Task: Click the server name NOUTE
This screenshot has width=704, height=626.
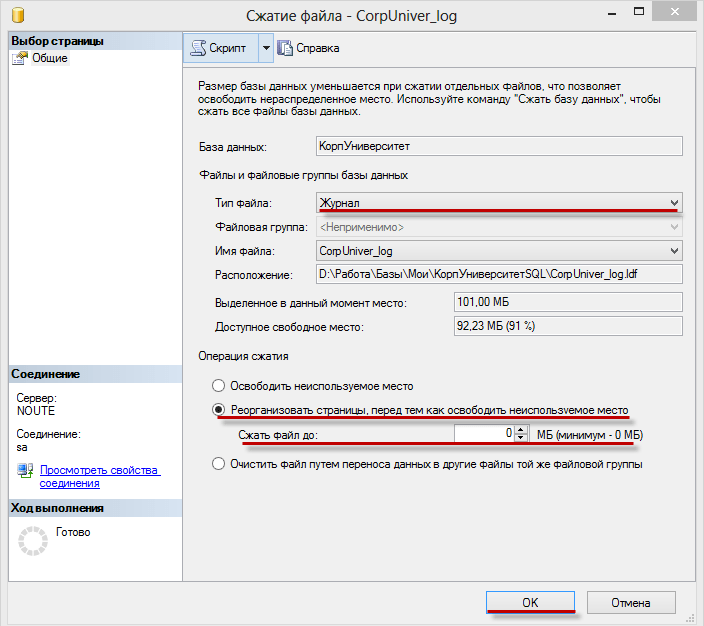Action: [x=36, y=410]
